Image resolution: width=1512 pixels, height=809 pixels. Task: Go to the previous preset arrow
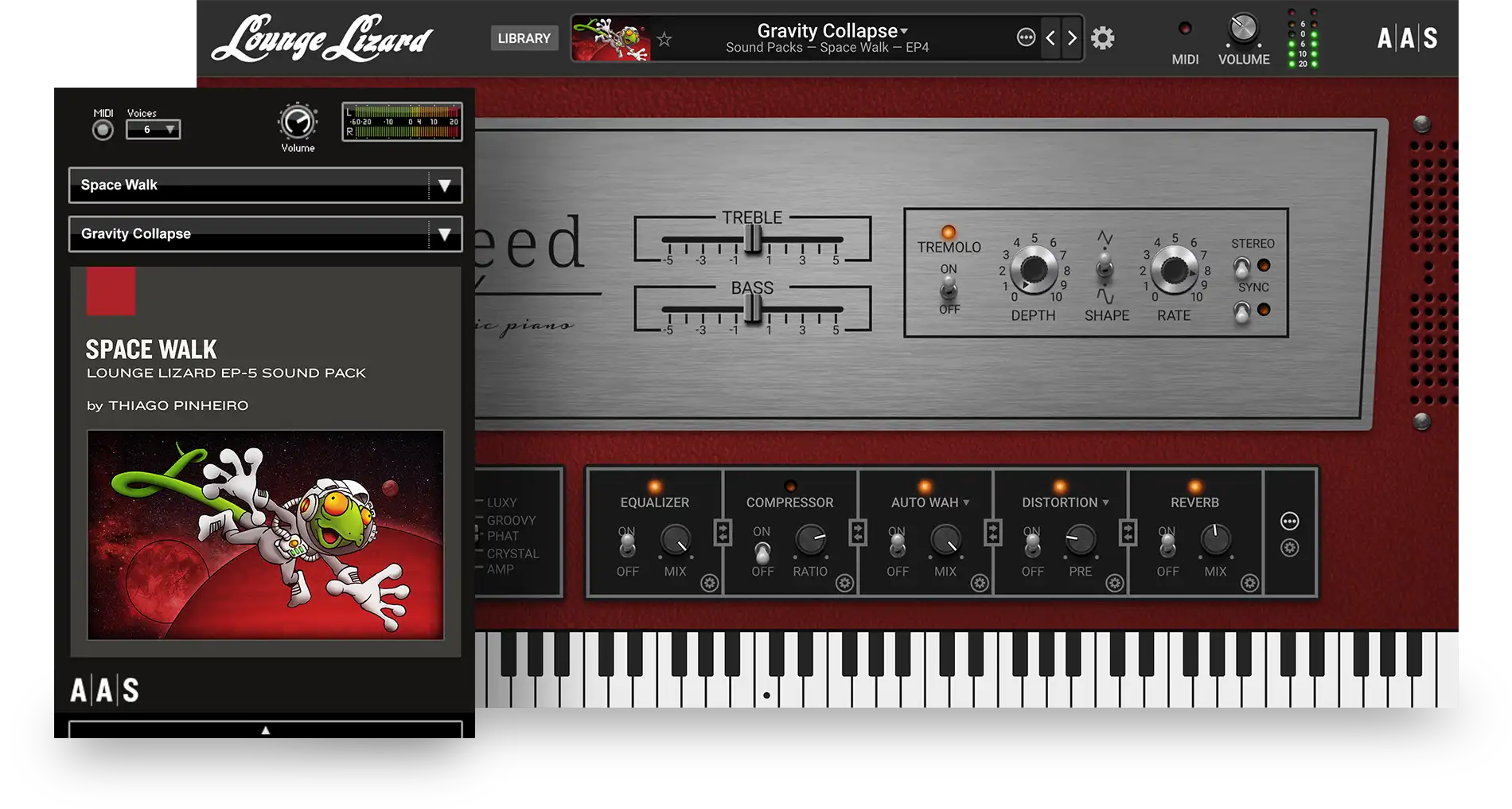click(x=1050, y=38)
